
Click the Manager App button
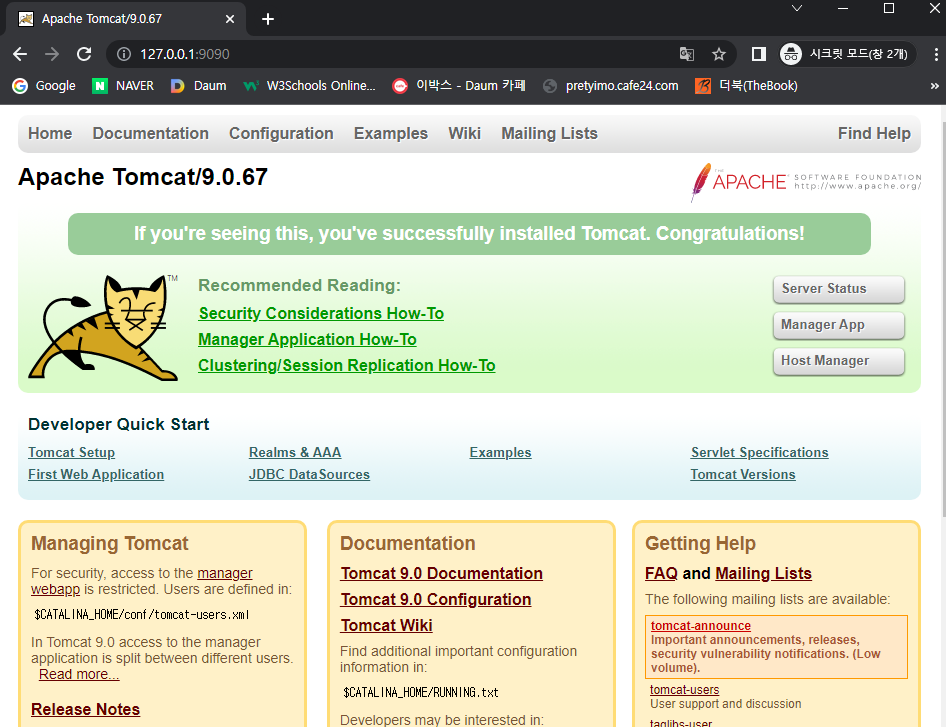pos(839,325)
